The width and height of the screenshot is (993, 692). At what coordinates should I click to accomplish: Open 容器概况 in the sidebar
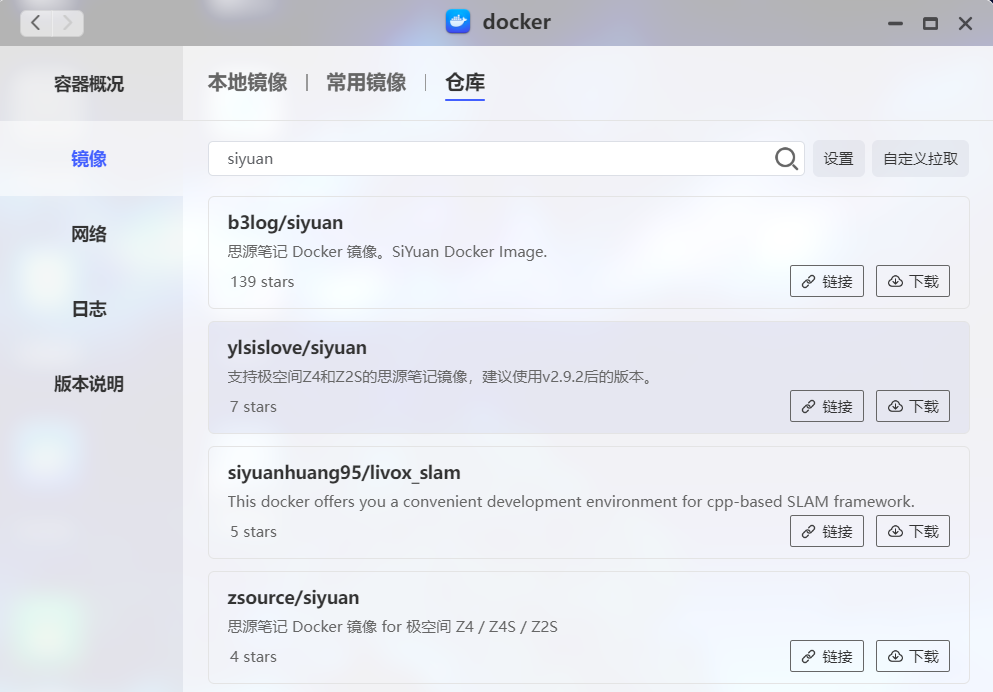(x=89, y=84)
